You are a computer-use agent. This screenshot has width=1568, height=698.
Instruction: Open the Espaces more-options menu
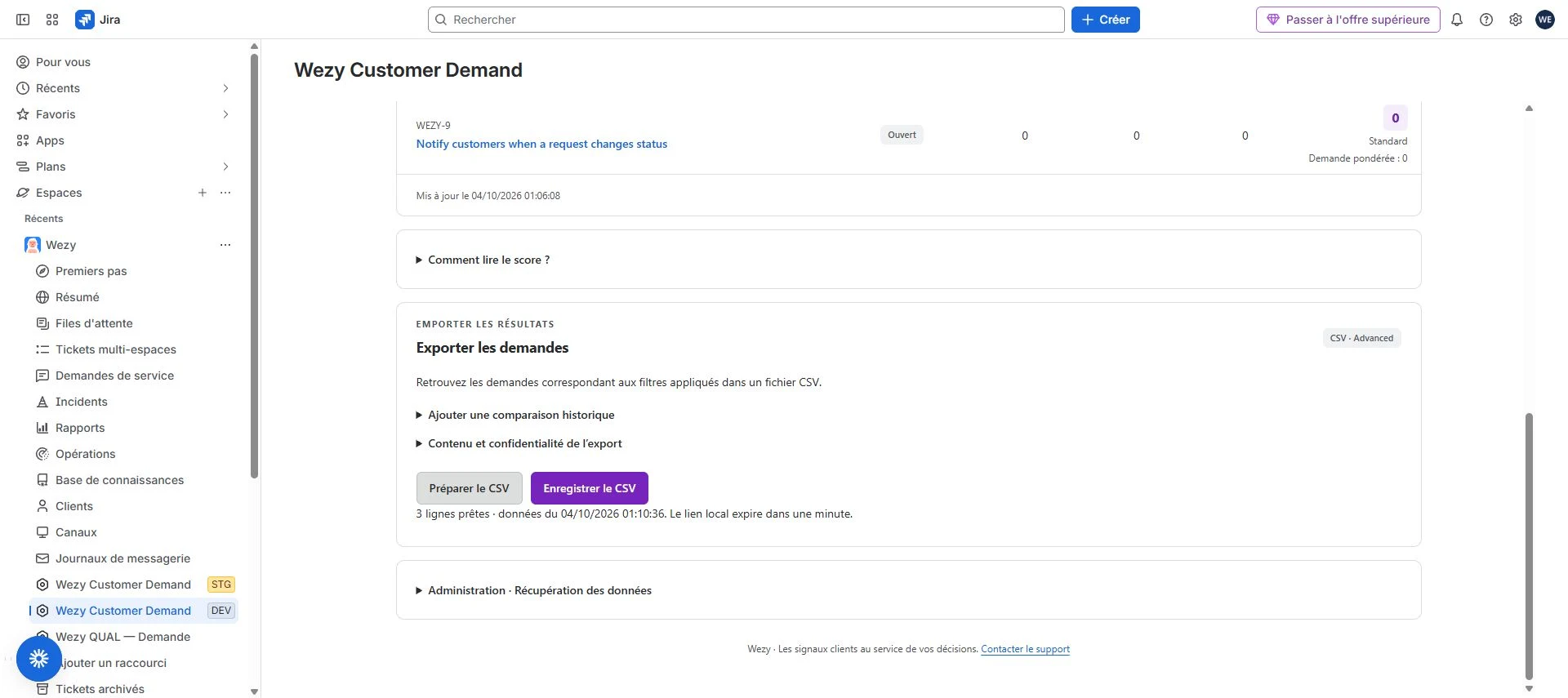click(225, 193)
